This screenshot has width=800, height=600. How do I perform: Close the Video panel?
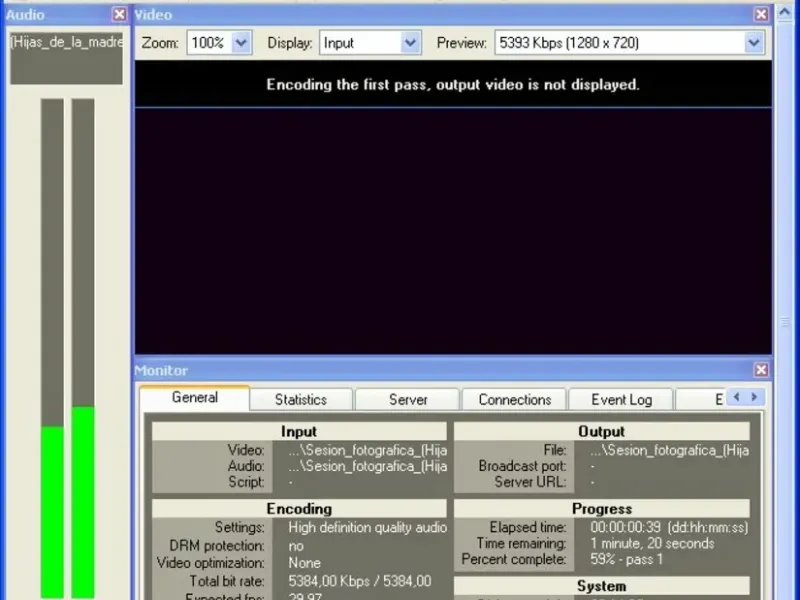pyautogui.click(x=761, y=14)
